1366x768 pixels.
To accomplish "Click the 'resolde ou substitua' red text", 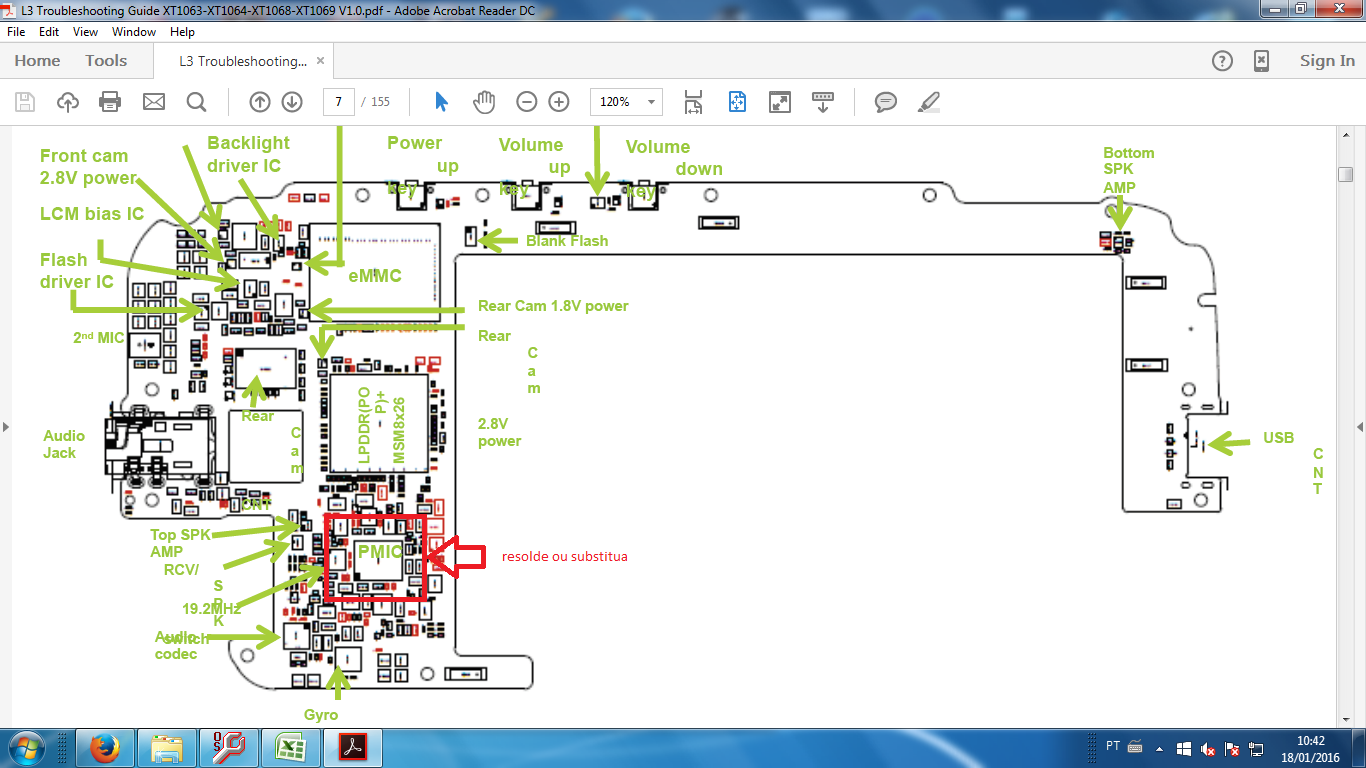I will pos(565,556).
